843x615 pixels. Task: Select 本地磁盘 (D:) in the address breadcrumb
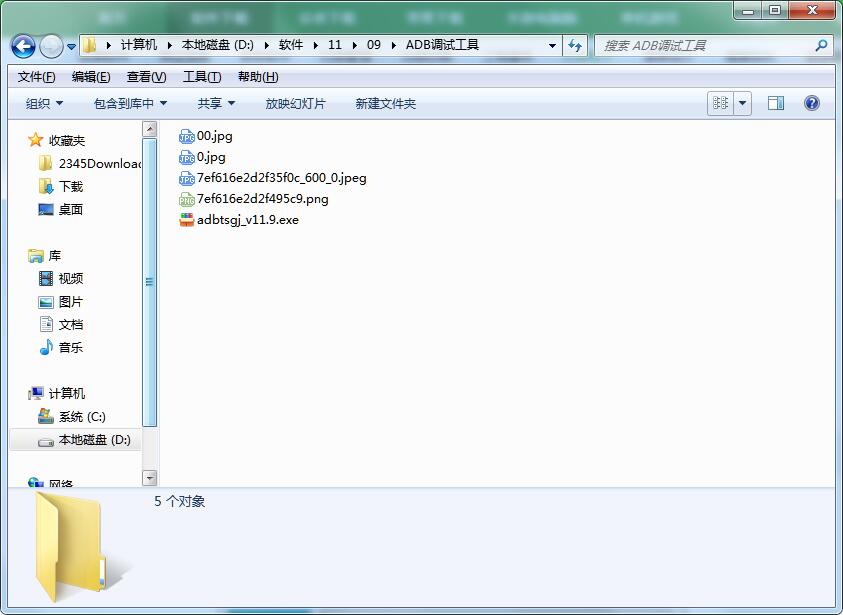click(x=217, y=45)
